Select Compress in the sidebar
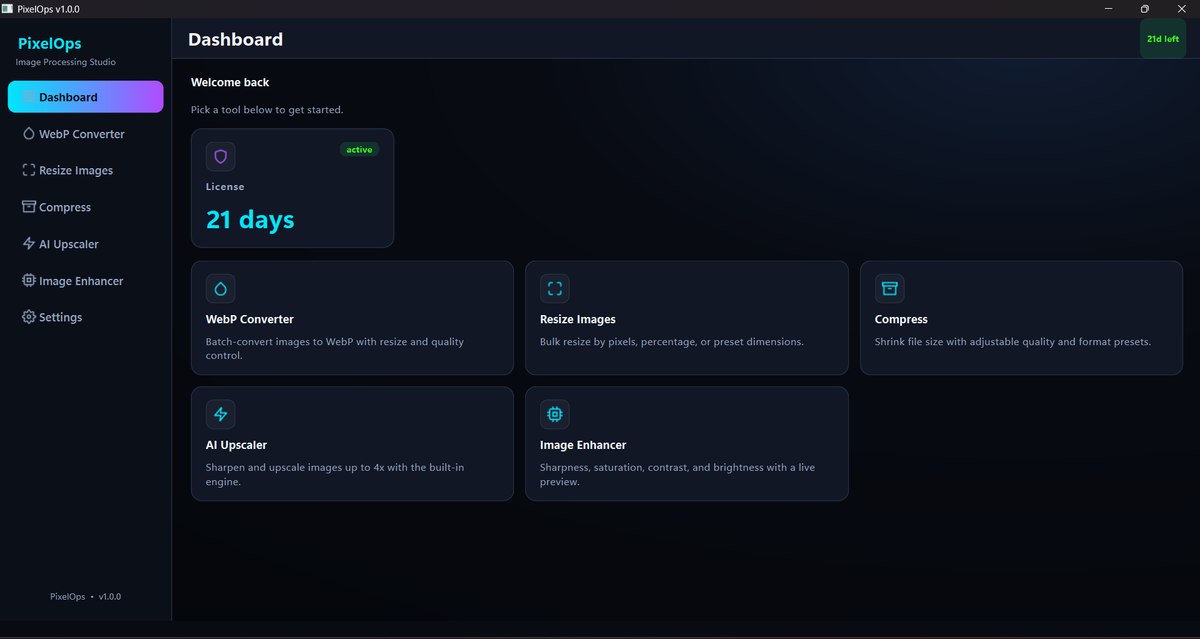 click(86, 207)
